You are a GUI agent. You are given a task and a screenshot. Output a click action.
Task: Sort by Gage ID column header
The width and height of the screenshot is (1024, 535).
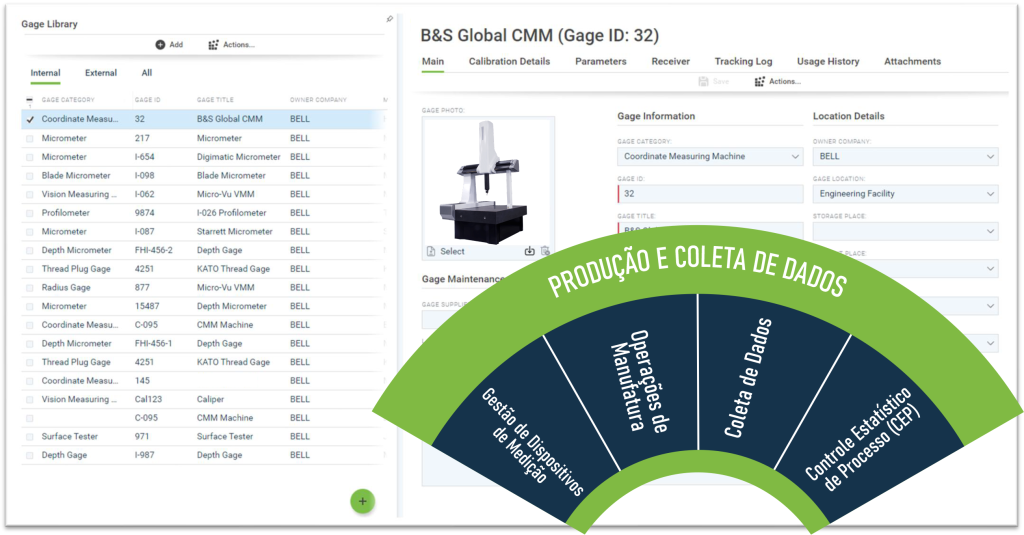(x=148, y=100)
